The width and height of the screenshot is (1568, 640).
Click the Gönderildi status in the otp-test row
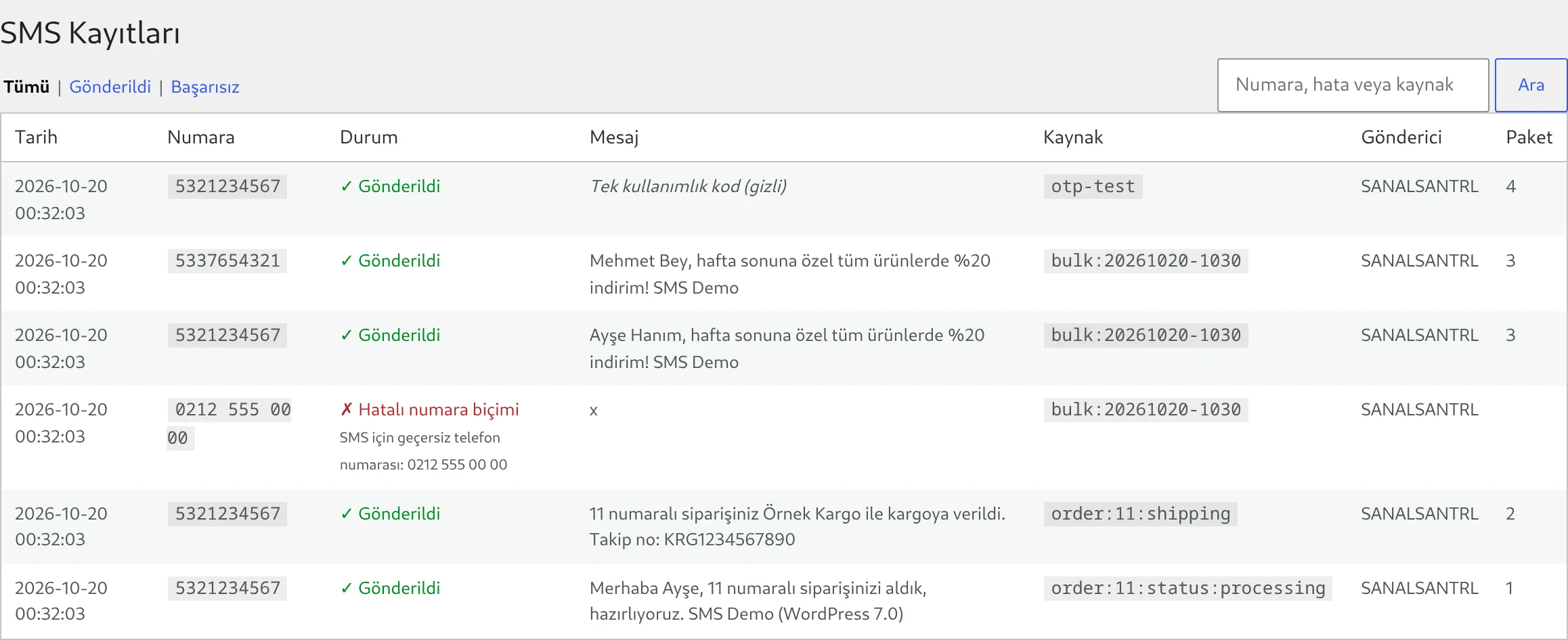[390, 187]
